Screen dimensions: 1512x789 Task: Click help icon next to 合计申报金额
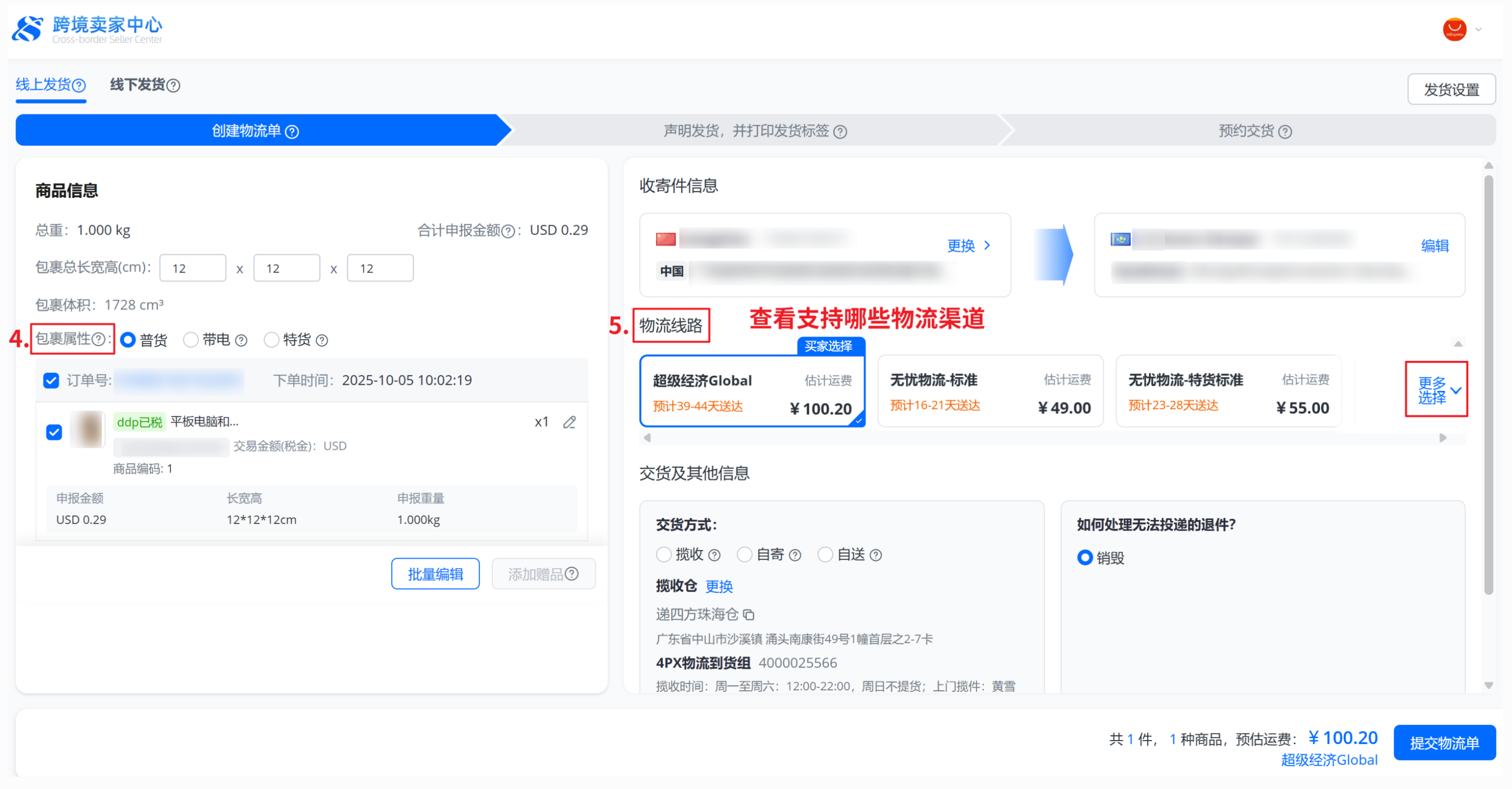(508, 231)
